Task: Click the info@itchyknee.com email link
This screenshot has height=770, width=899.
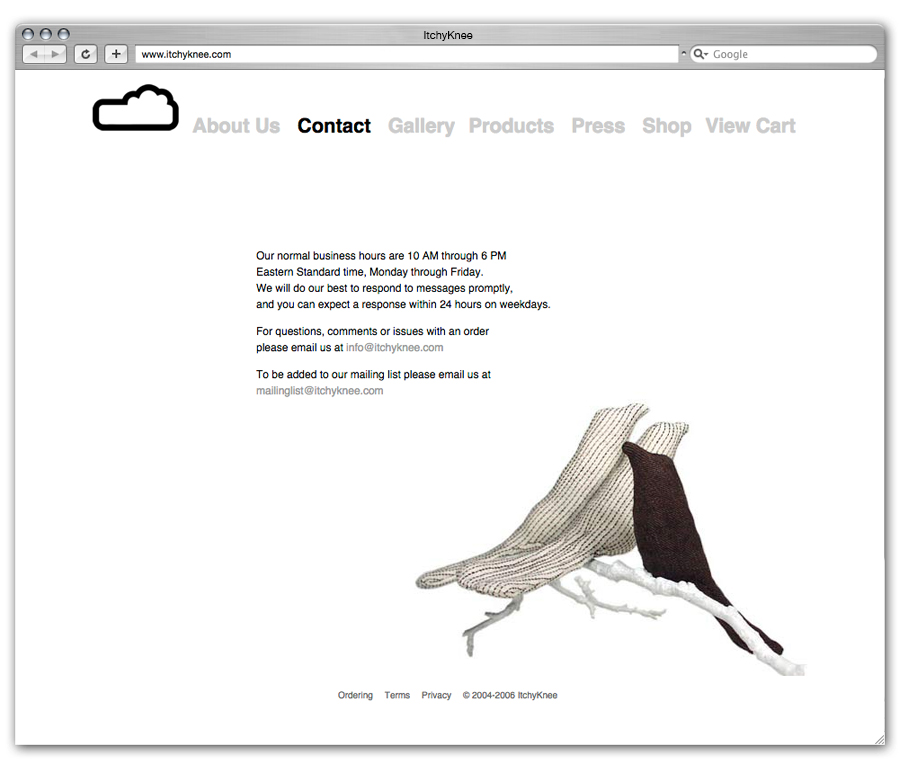Action: pyautogui.click(x=394, y=348)
